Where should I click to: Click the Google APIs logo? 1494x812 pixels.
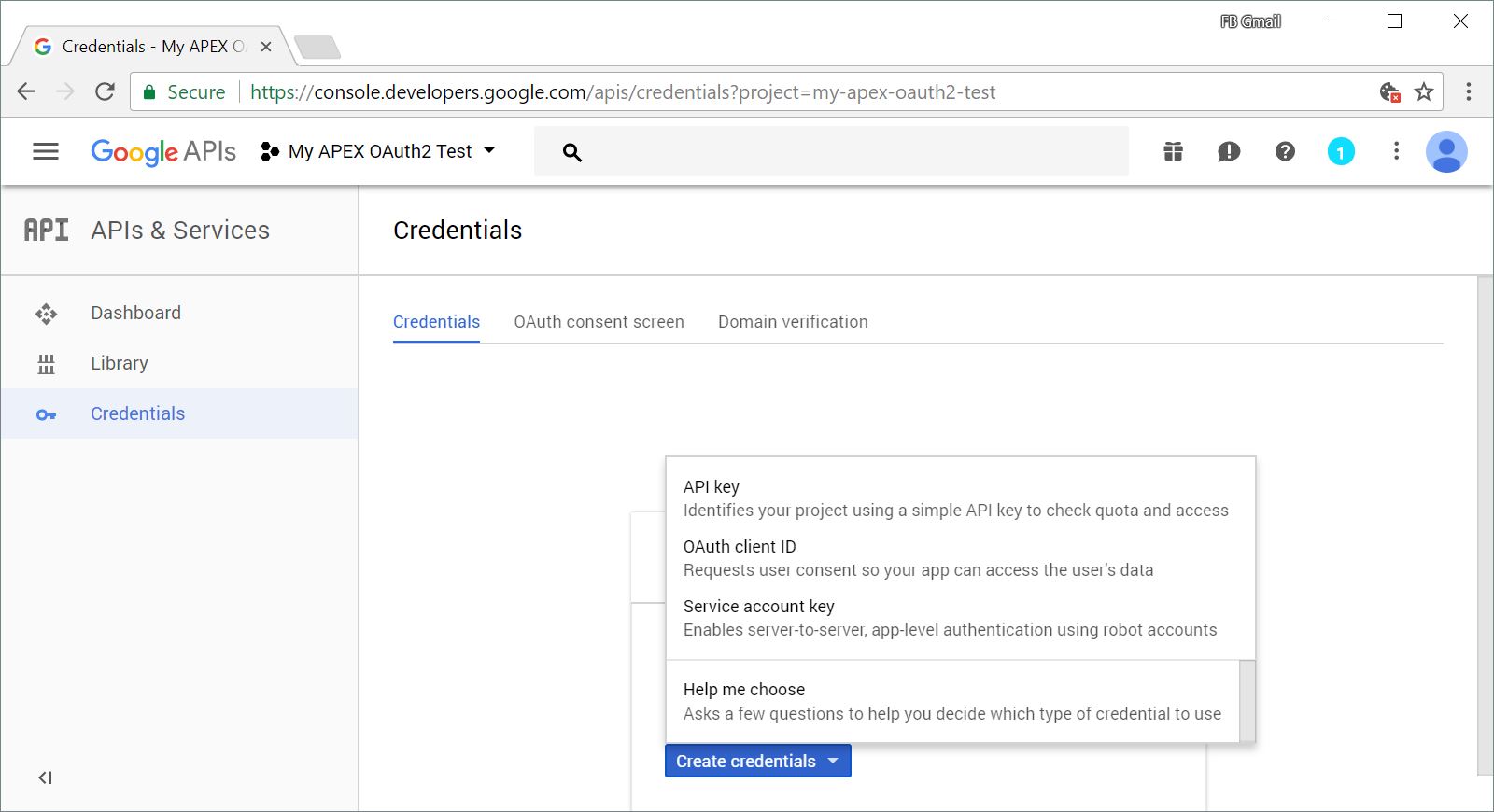pos(163,152)
